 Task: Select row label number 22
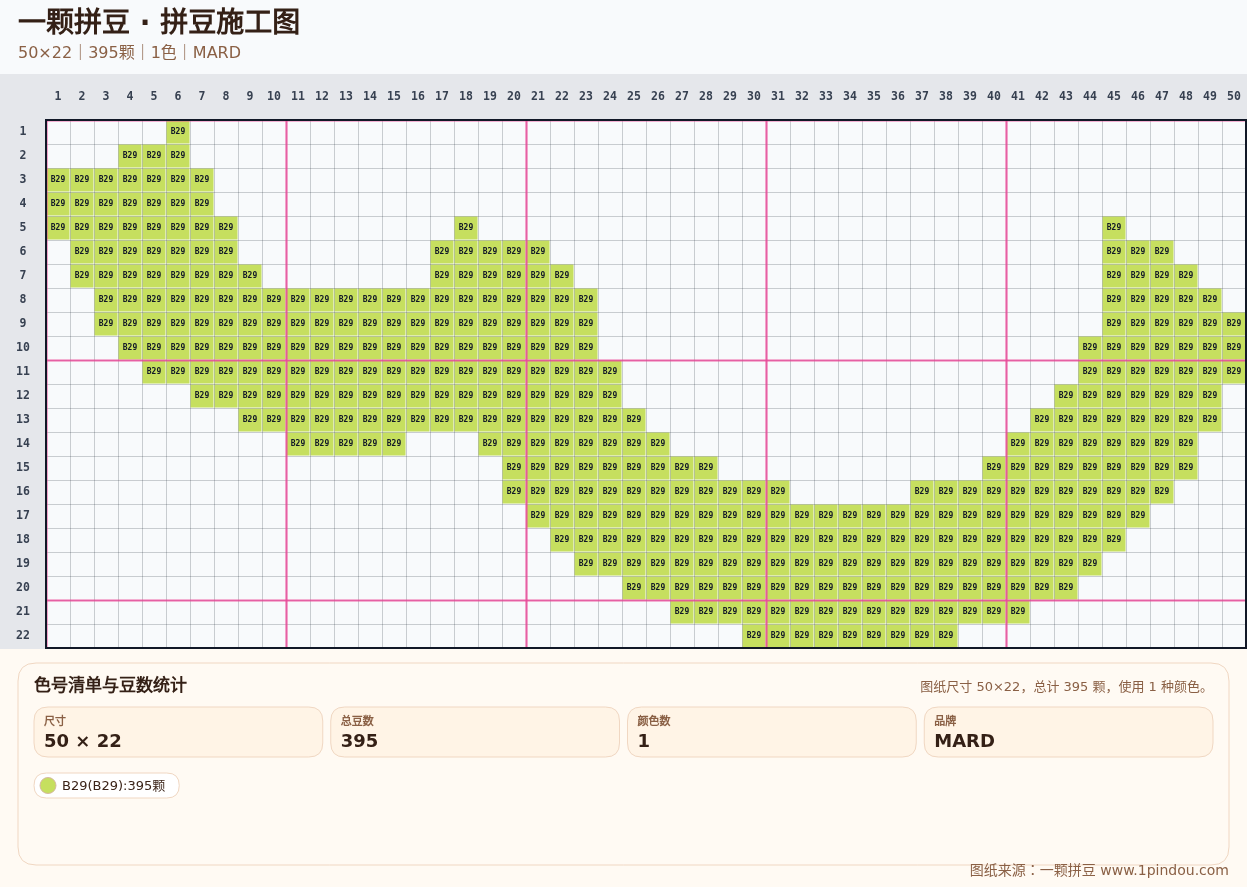pos(23,636)
